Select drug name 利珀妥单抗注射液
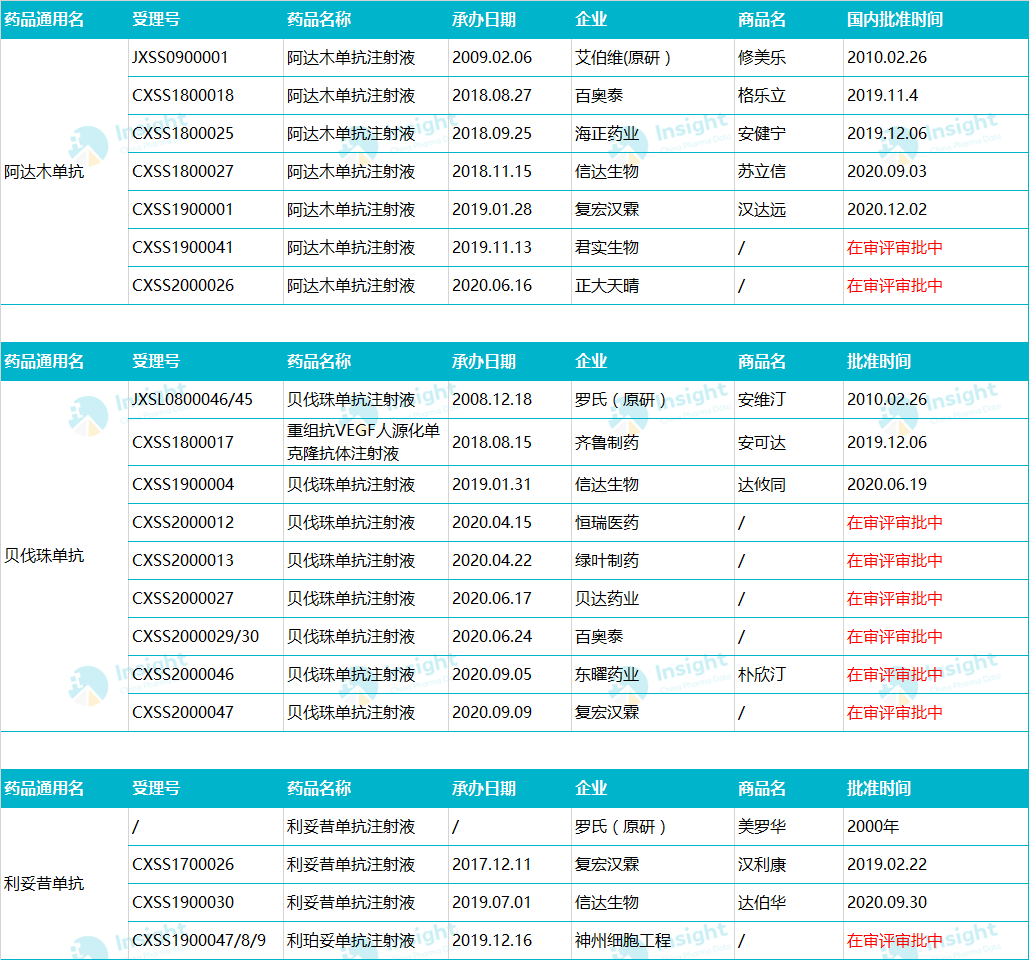 point(351,942)
